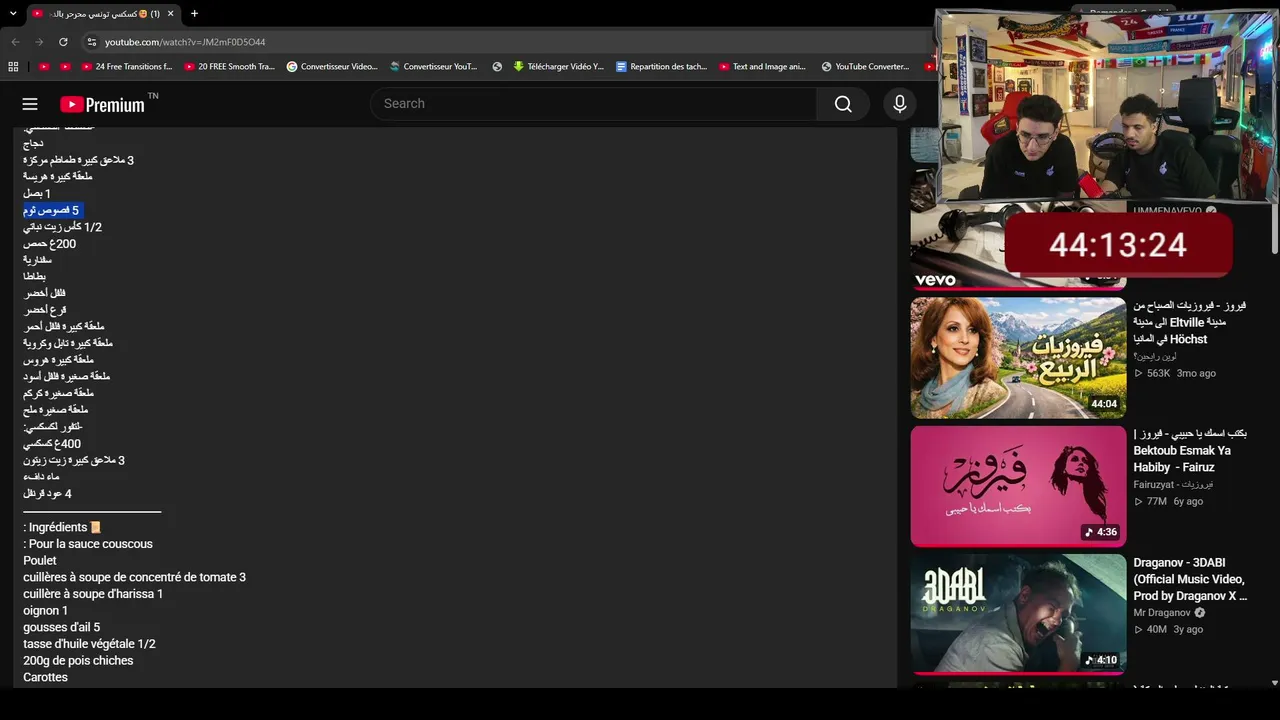Click "cuillère à soupe d'harissa 1" line
The height and width of the screenshot is (720, 1280).
click(x=93, y=594)
